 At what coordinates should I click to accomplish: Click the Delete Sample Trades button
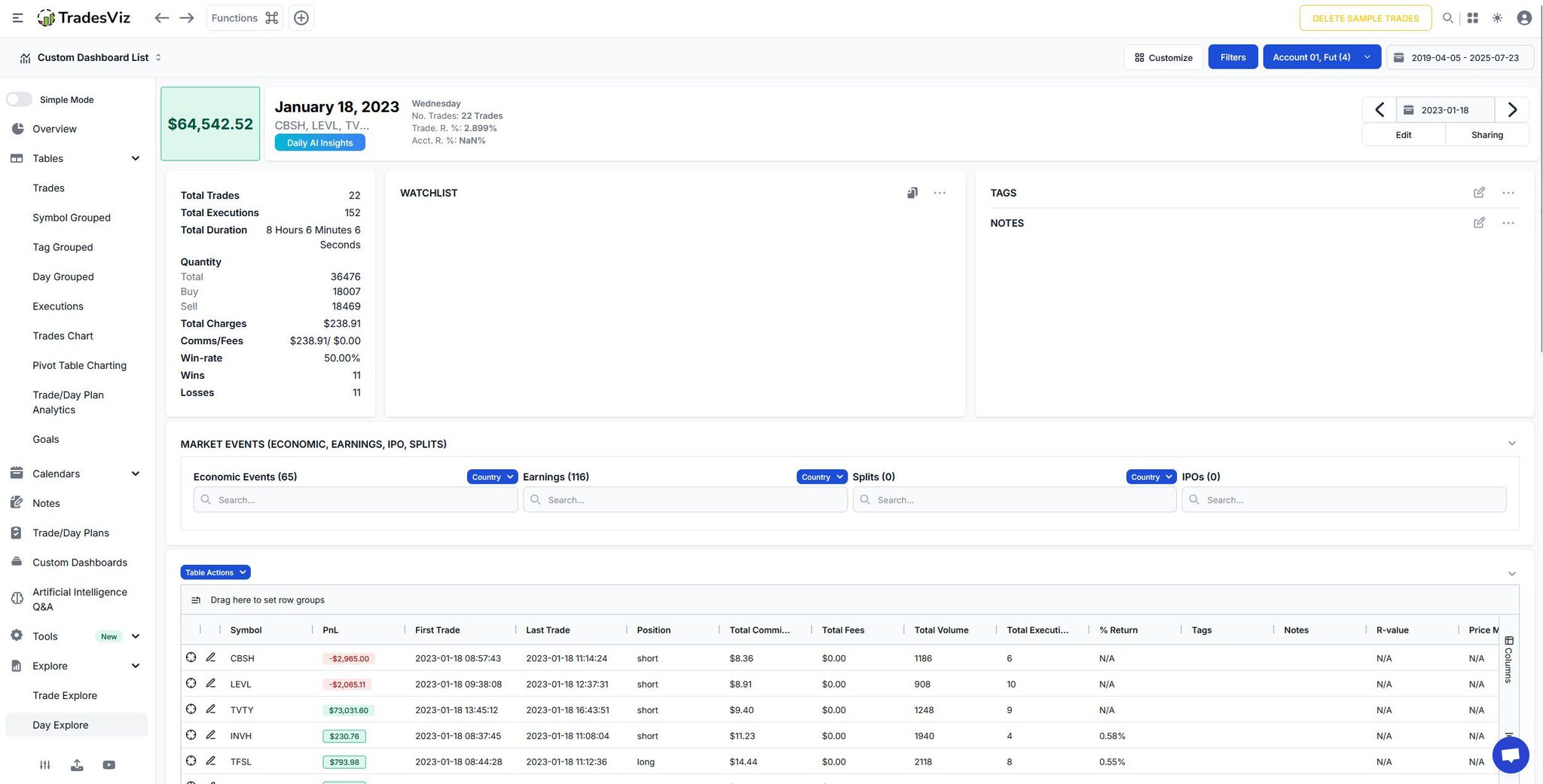click(1365, 18)
